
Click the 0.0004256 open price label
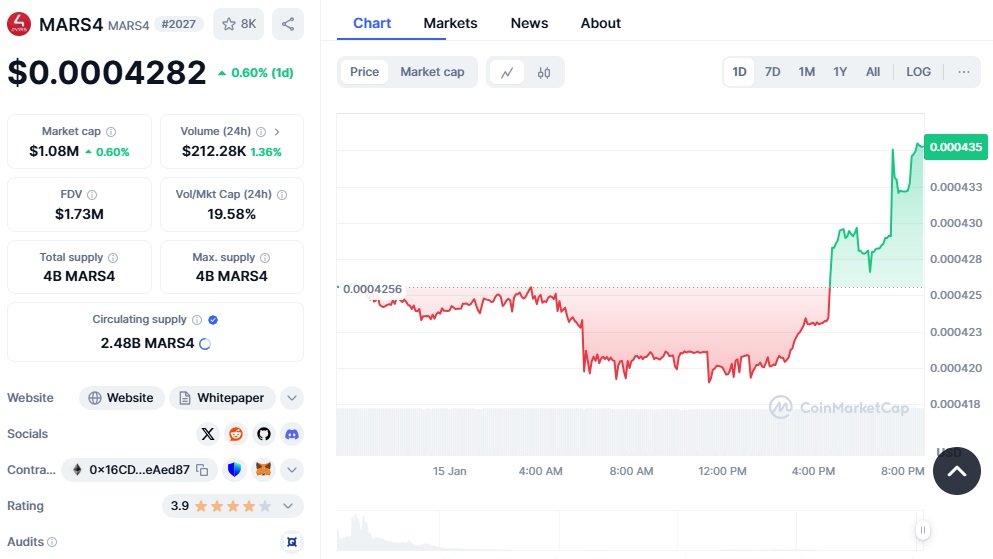372,289
